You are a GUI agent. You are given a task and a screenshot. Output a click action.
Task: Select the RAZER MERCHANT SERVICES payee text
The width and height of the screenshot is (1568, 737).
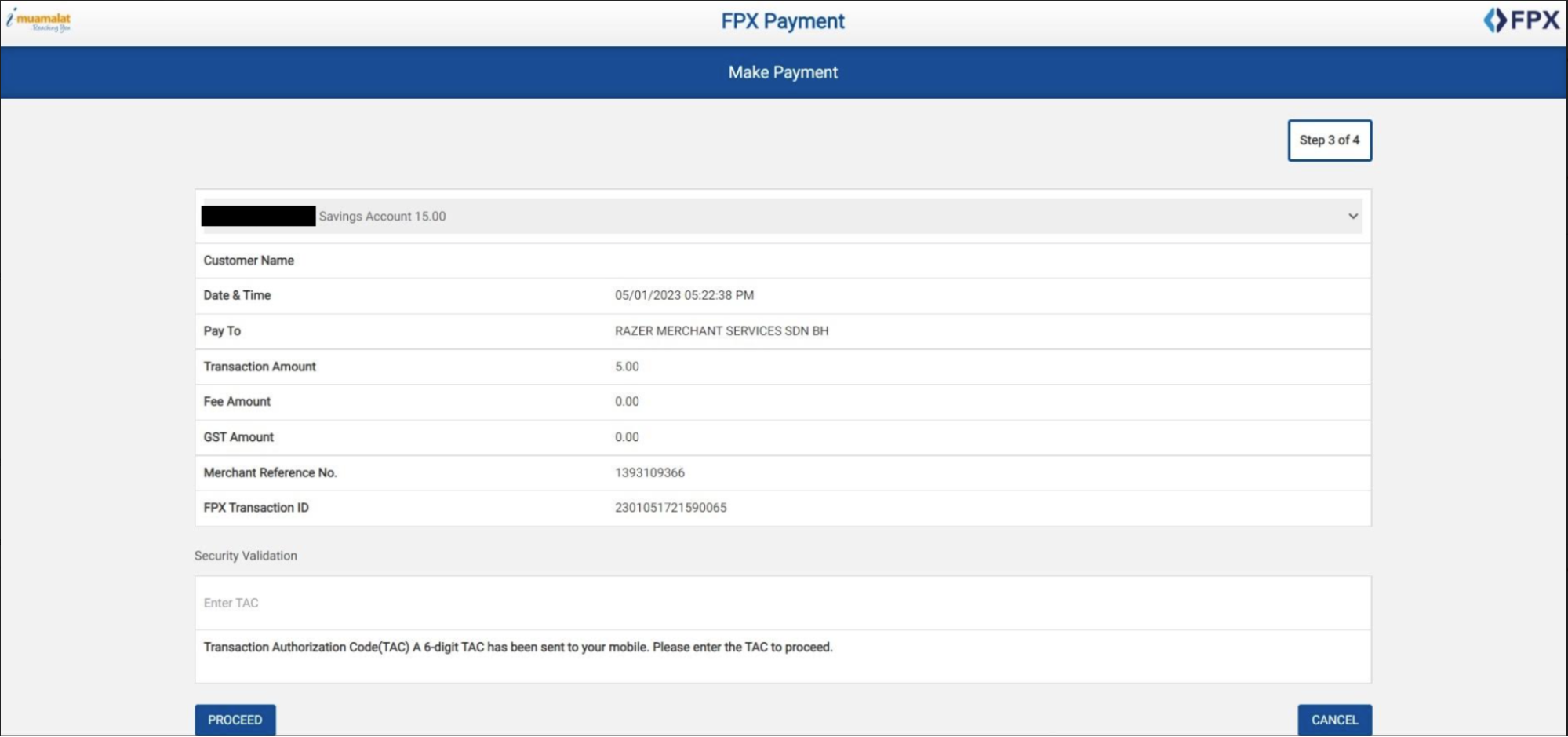coord(721,331)
